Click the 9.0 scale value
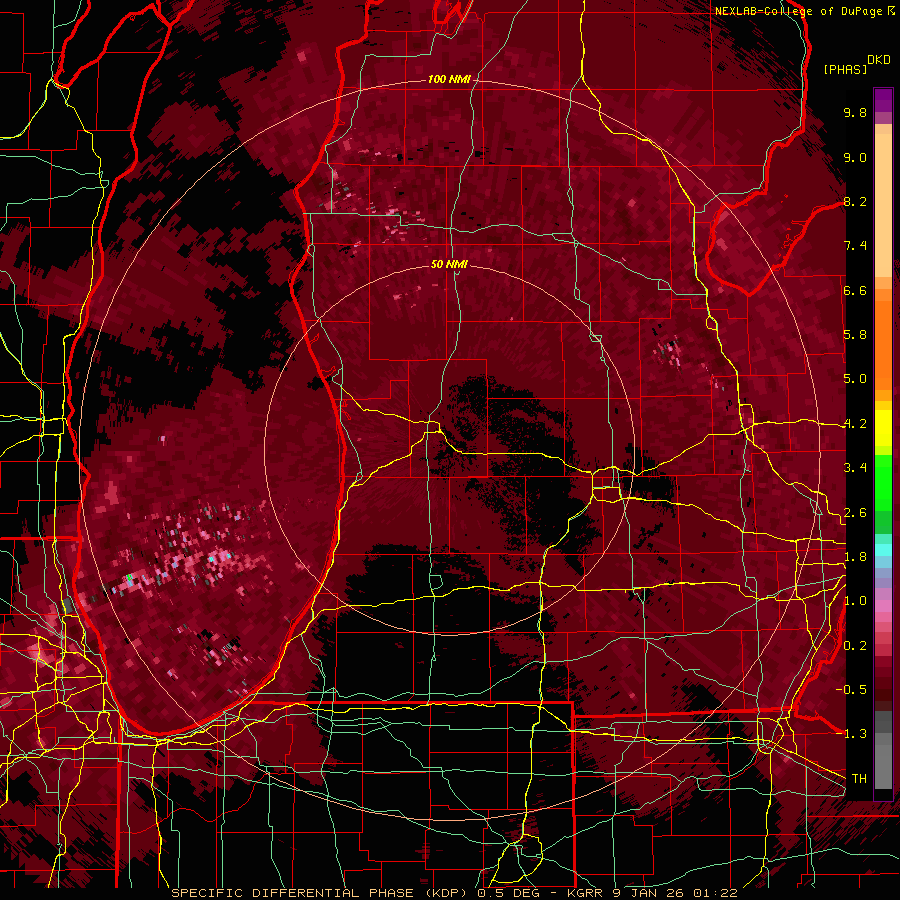The height and width of the screenshot is (900, 900). pyautogui.click(x=855, y=157)
